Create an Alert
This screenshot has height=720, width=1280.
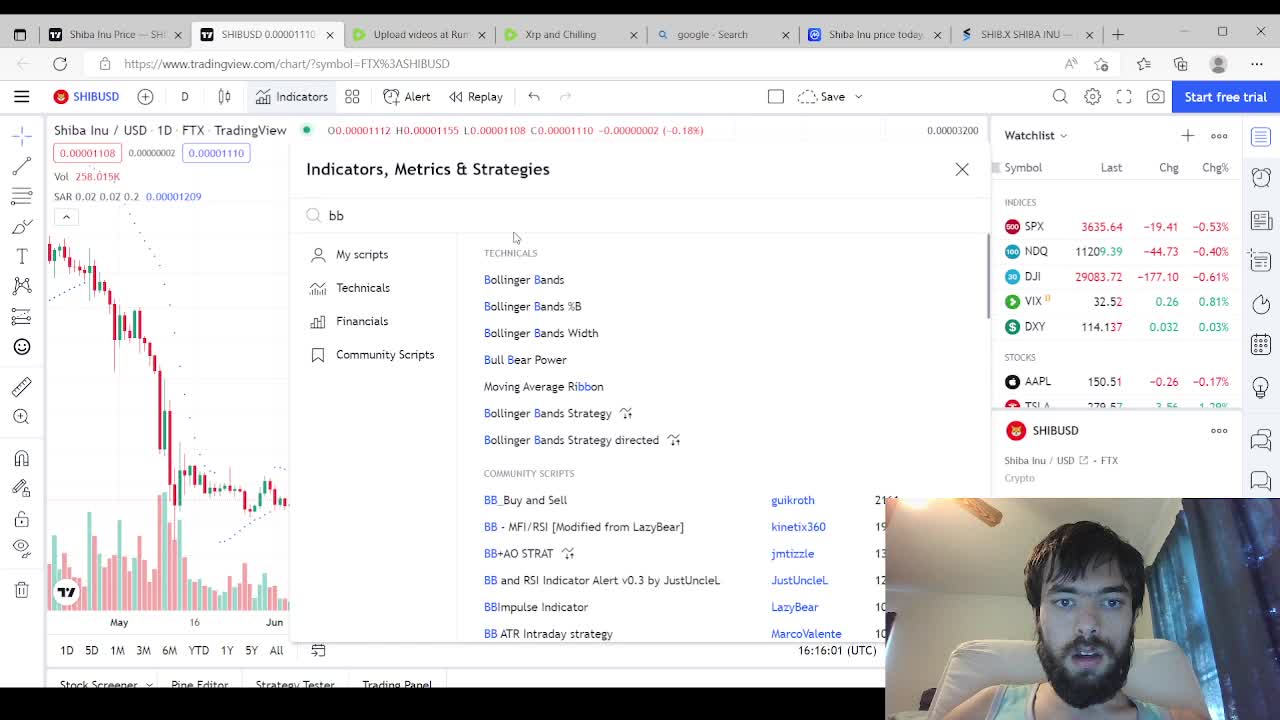point(407,97)
